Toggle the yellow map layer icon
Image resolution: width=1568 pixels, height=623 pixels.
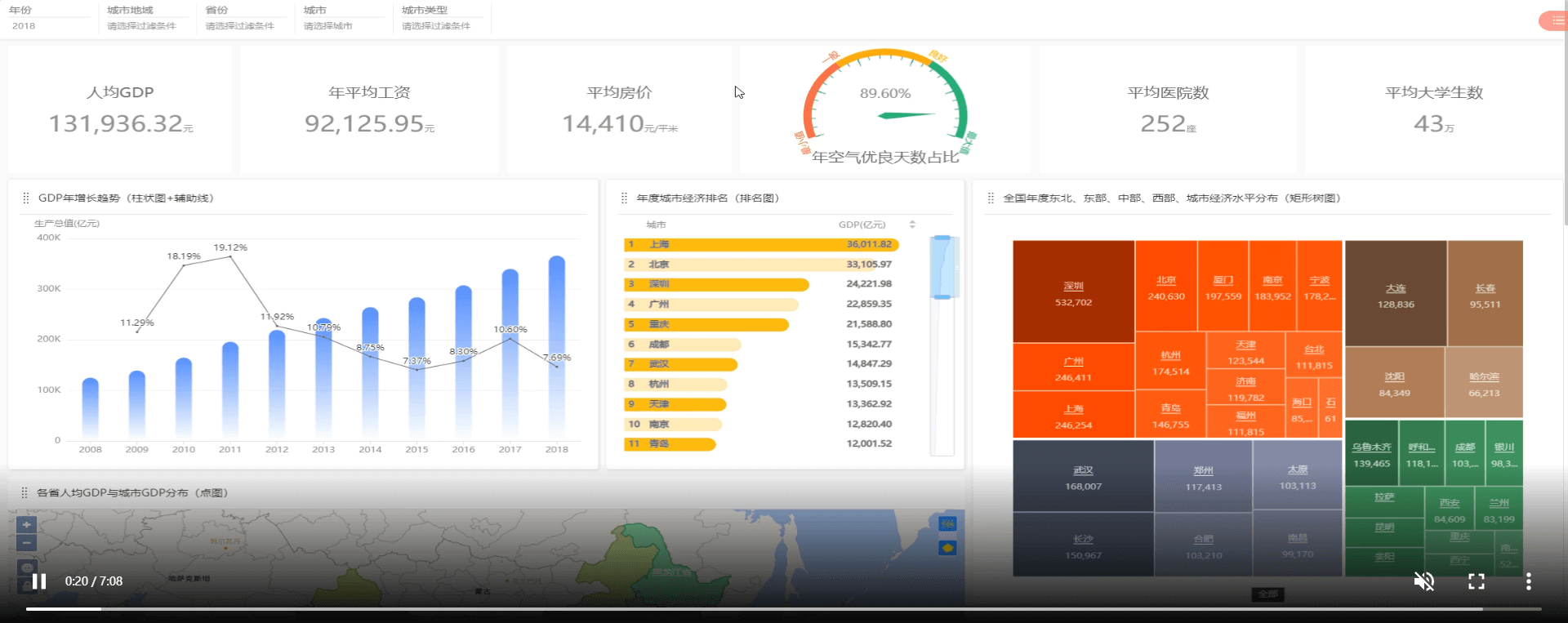coord(947,548)
